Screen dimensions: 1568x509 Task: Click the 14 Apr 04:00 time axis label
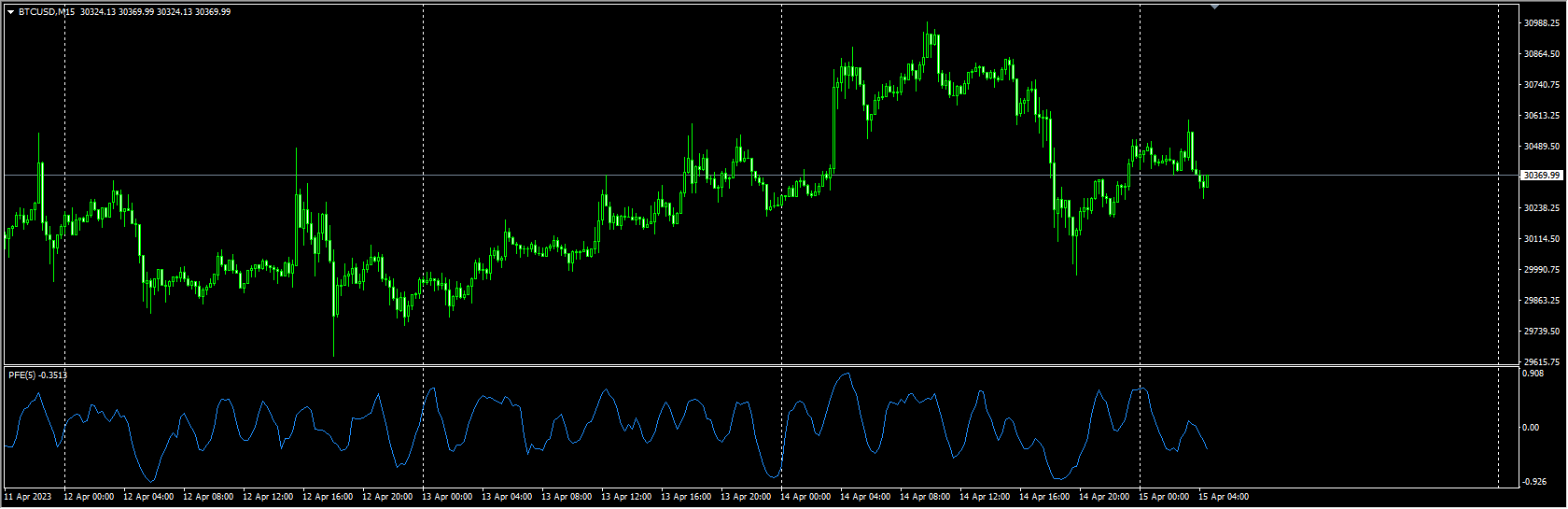[865, 497]
